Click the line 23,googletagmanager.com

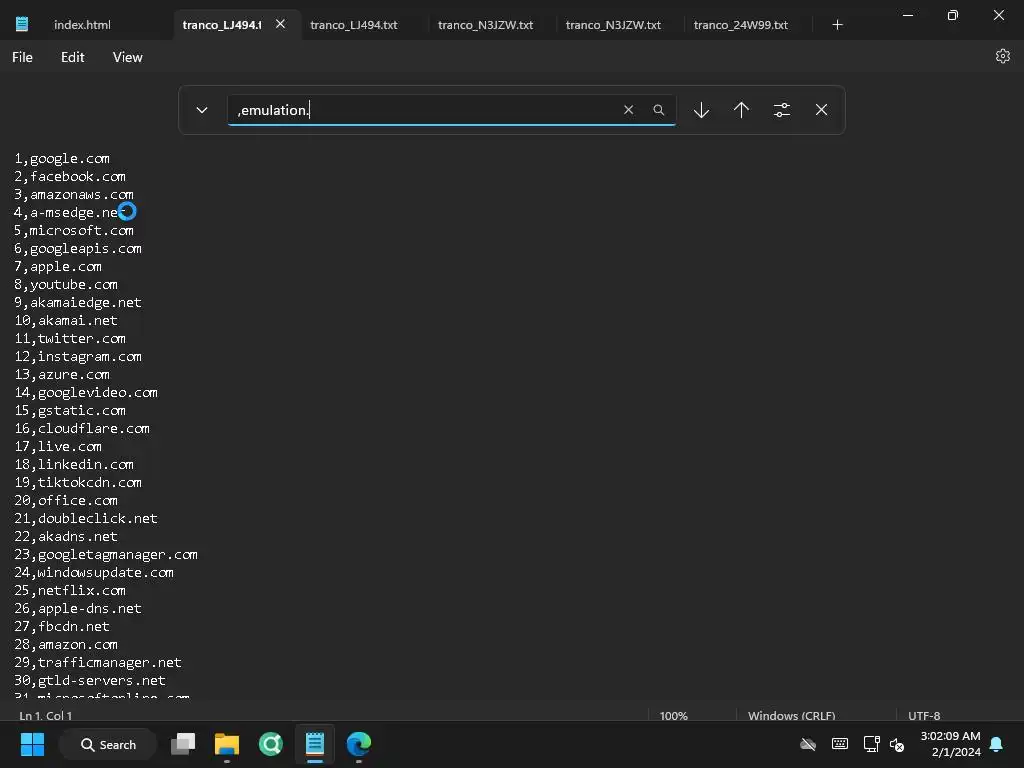point(106,554)
